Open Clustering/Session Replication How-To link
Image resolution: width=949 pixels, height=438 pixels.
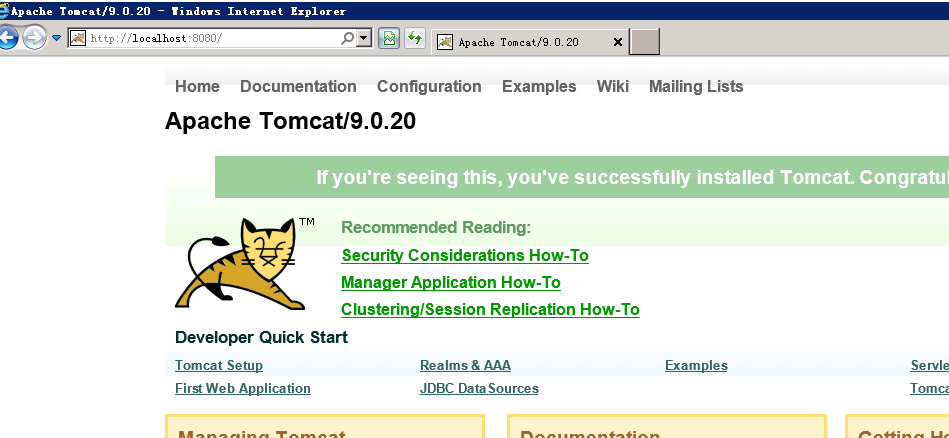click(490, 309)
